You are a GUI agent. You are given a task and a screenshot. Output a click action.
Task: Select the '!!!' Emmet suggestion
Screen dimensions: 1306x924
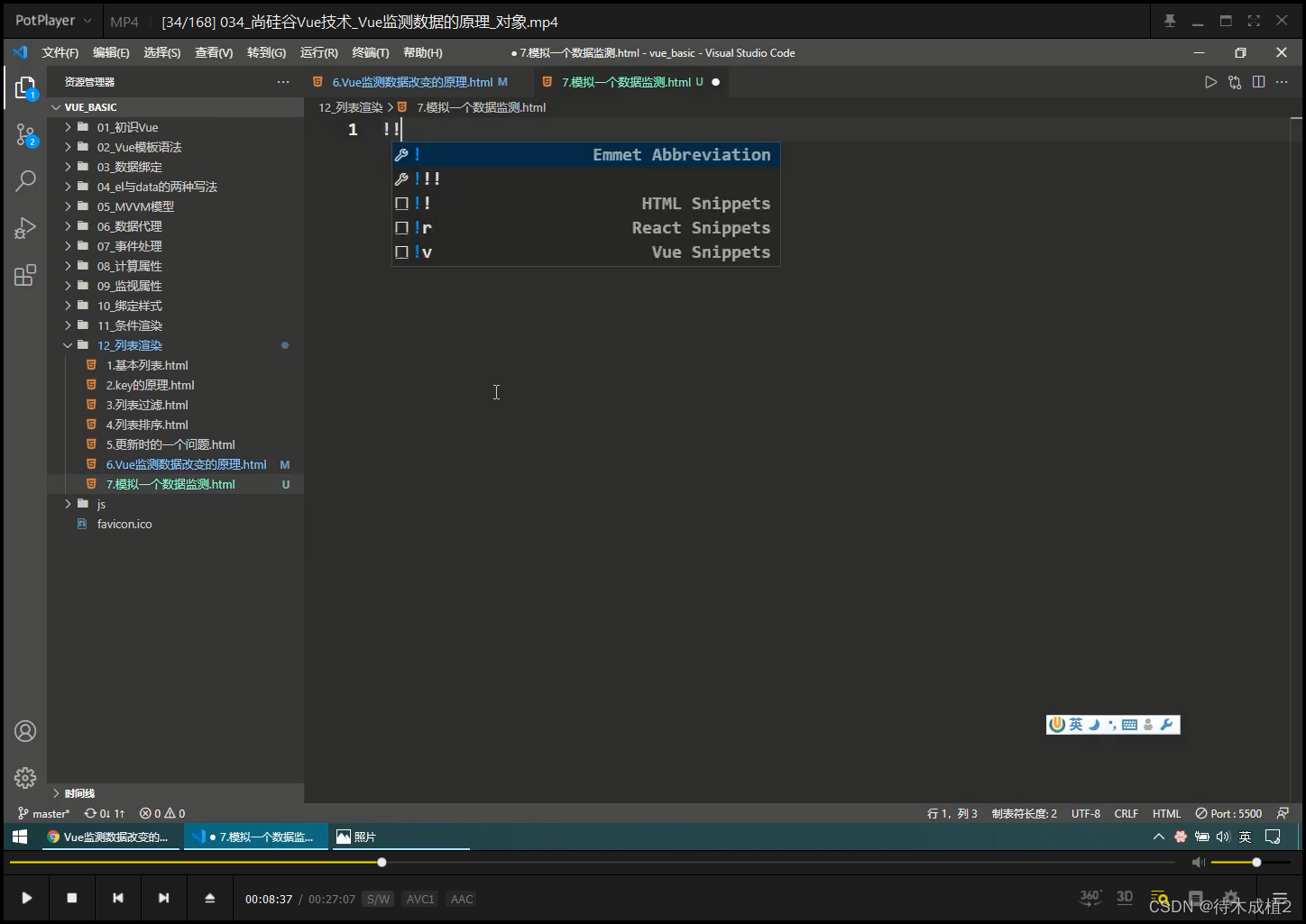(585, 178)
